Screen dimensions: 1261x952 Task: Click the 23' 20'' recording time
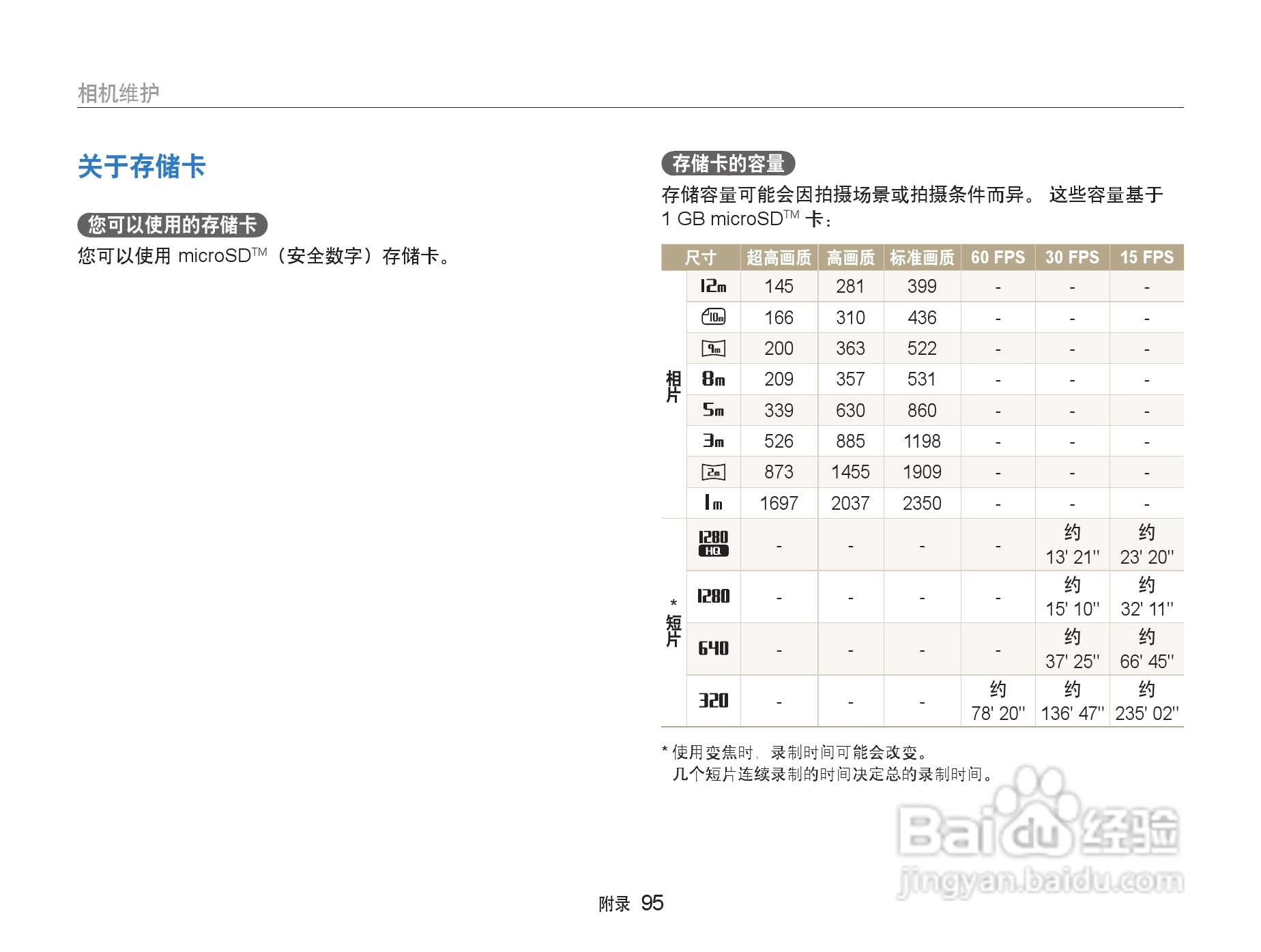pos(1146,558)
